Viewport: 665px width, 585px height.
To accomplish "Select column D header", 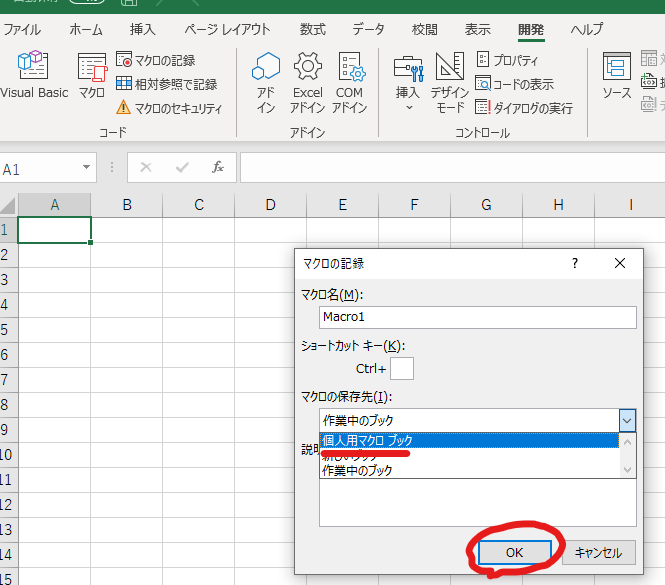I will [x=271, y=205].
